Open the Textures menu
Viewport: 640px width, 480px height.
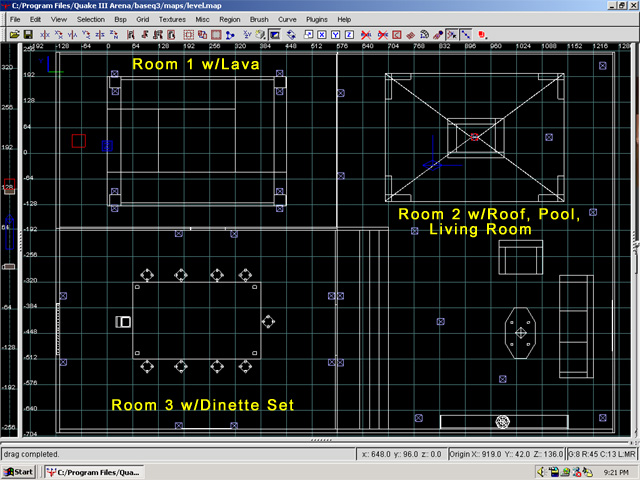pyautogui.click(x=172, y=19)
